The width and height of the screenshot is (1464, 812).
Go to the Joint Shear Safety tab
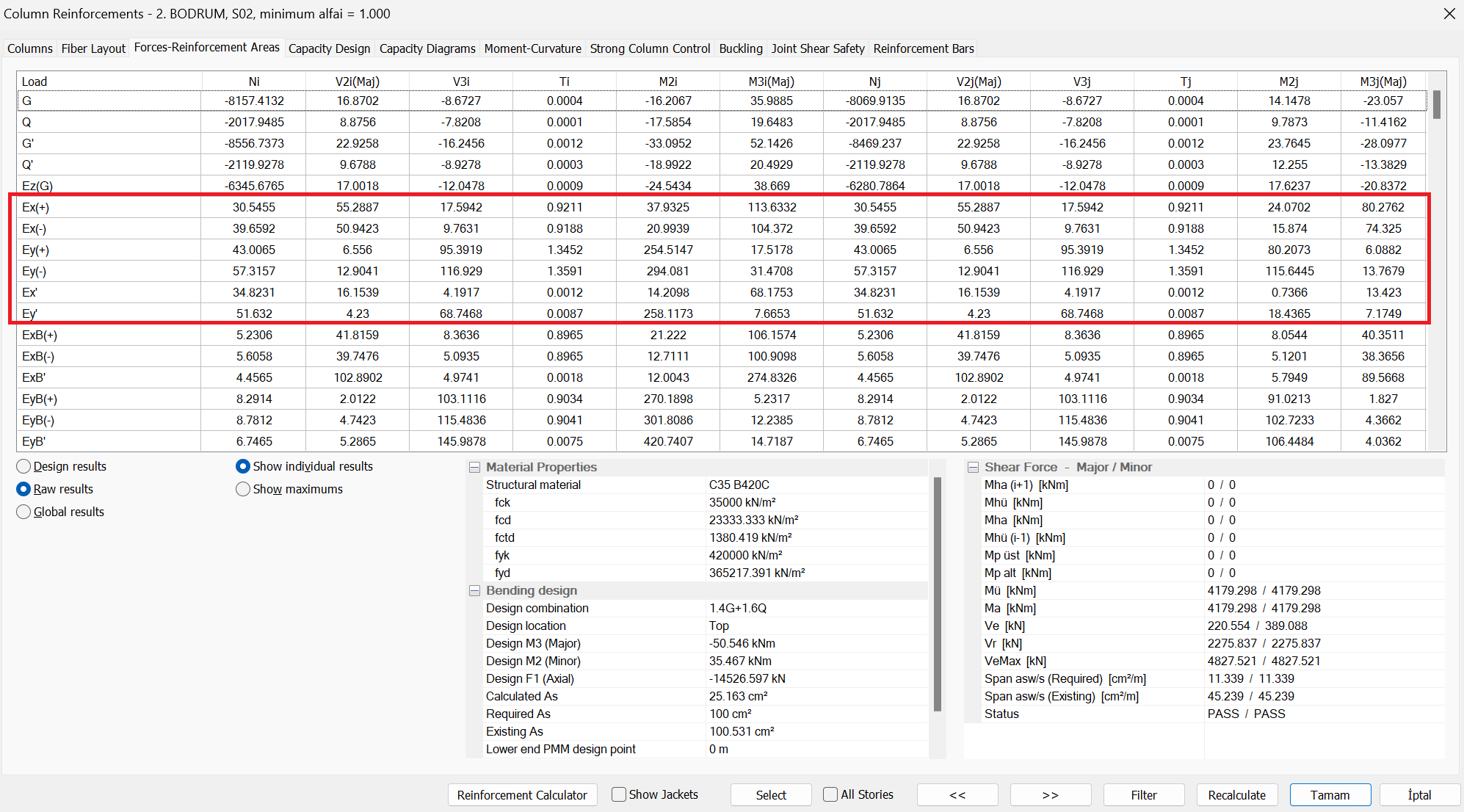[x=817, y=49]
